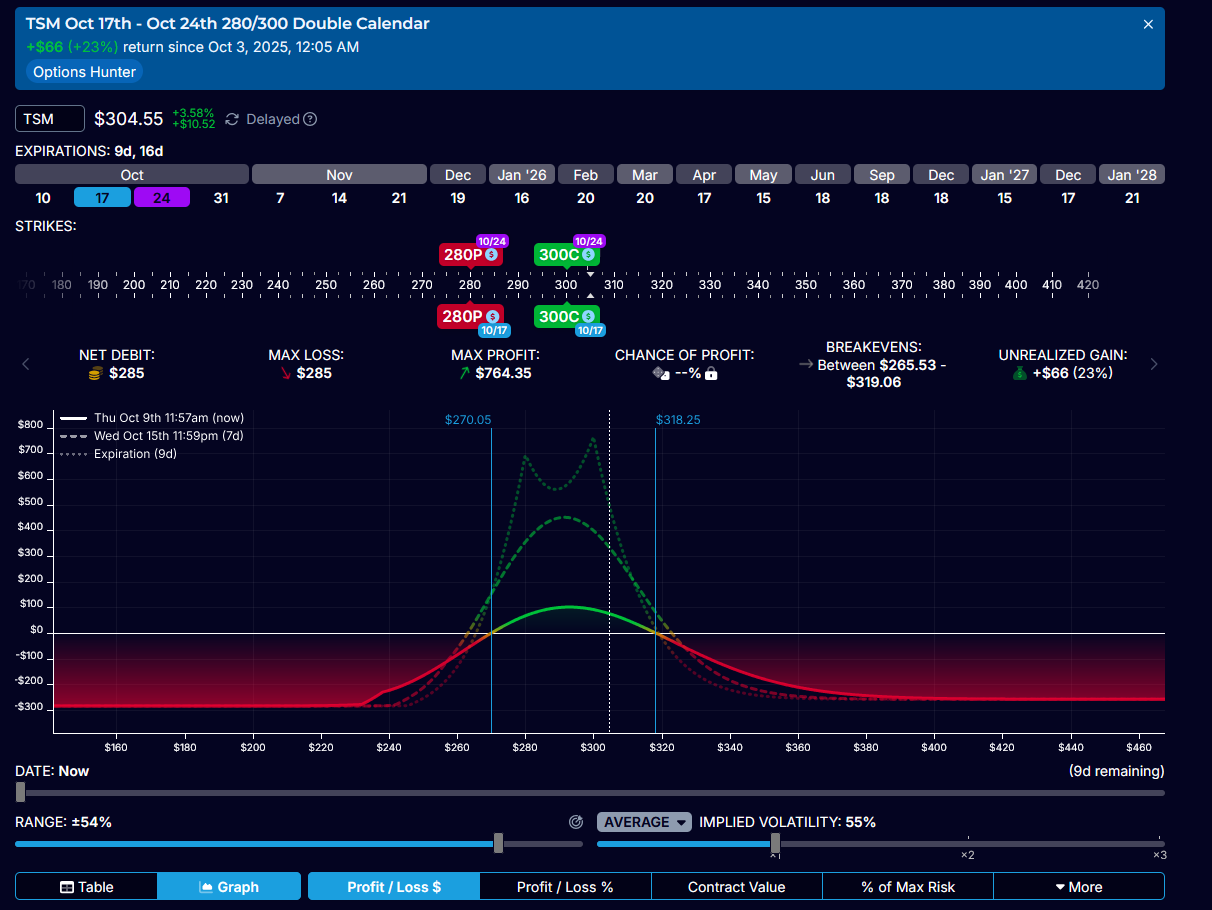Image resolution: width=1212 pixels, height=910 pixels.
Task: Switch to the Table view tab
Action: pos(86,887)
